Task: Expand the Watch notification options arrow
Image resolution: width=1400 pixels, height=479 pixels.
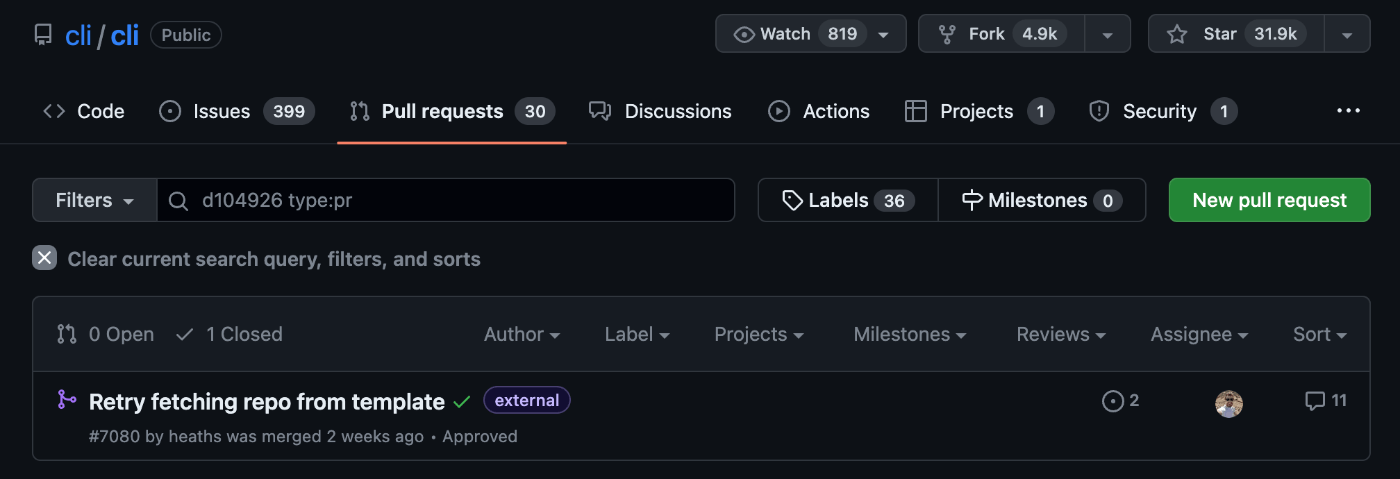Action: coord(883,34)
